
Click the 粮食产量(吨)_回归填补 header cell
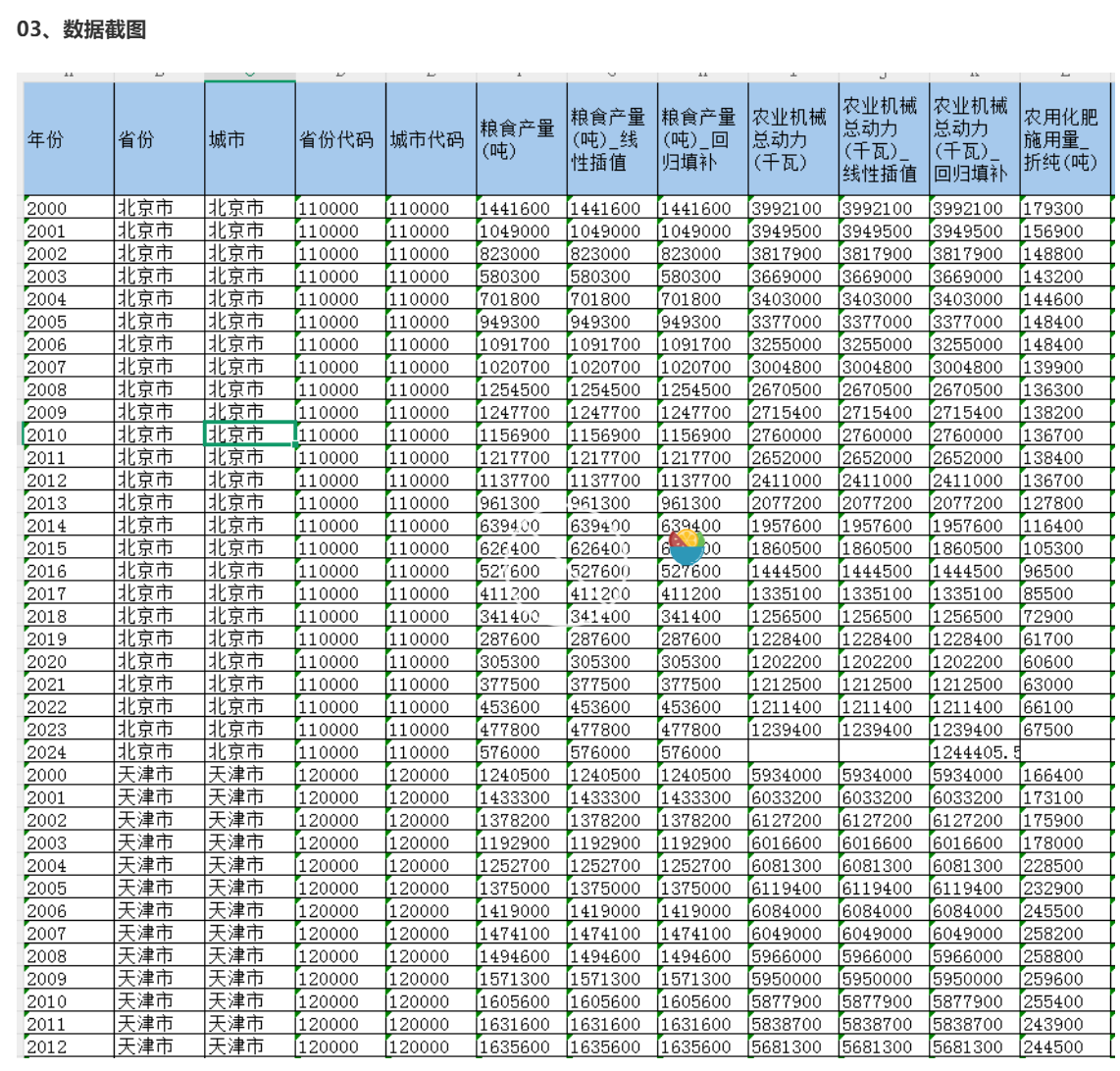tap(703, 138)
